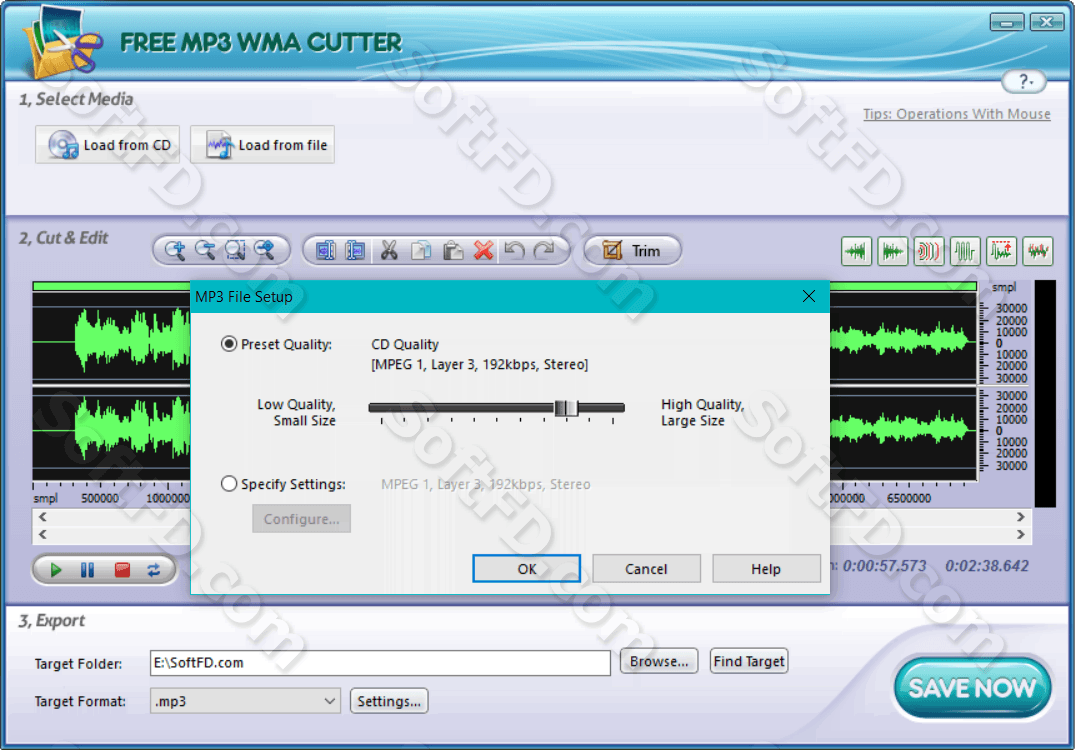
Task: Click the first selection marker icon
Action: pos(325,250)
